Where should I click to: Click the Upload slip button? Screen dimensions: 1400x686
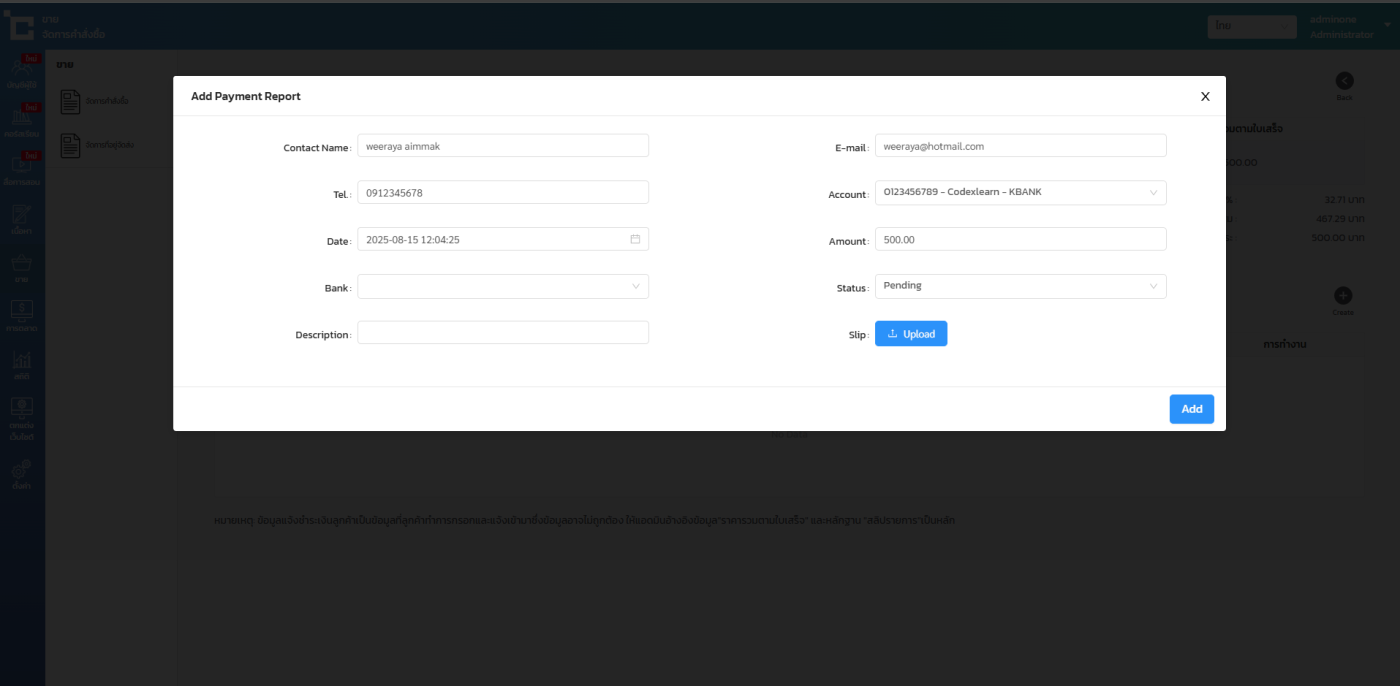pyautogui.click(x=910, y=334)
